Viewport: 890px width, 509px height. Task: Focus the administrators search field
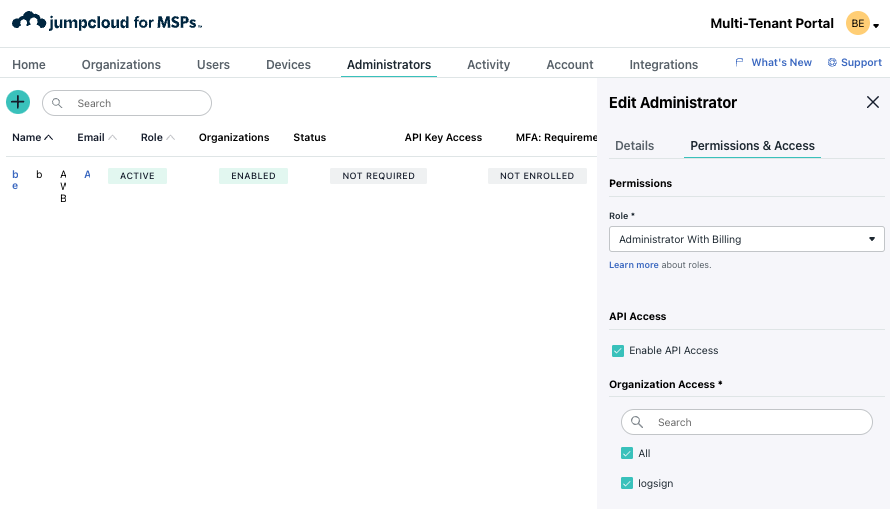pos(127,103)
